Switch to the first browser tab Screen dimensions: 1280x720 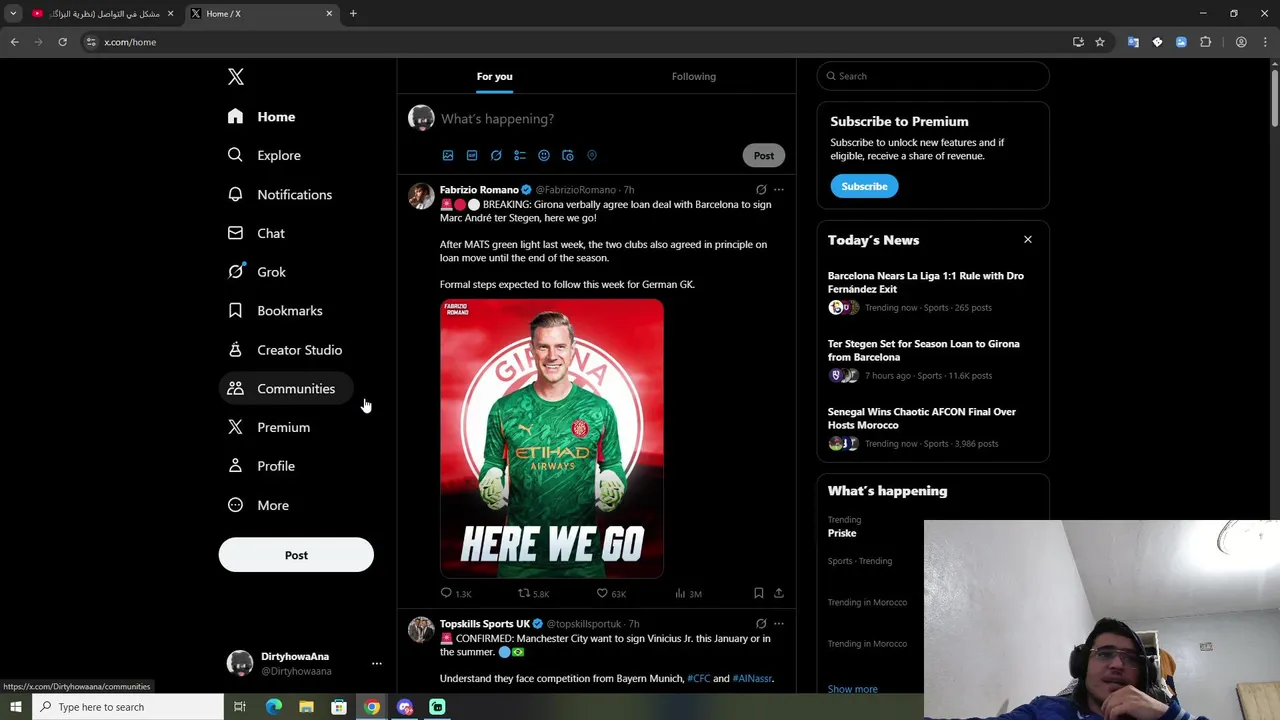point(102,14)
